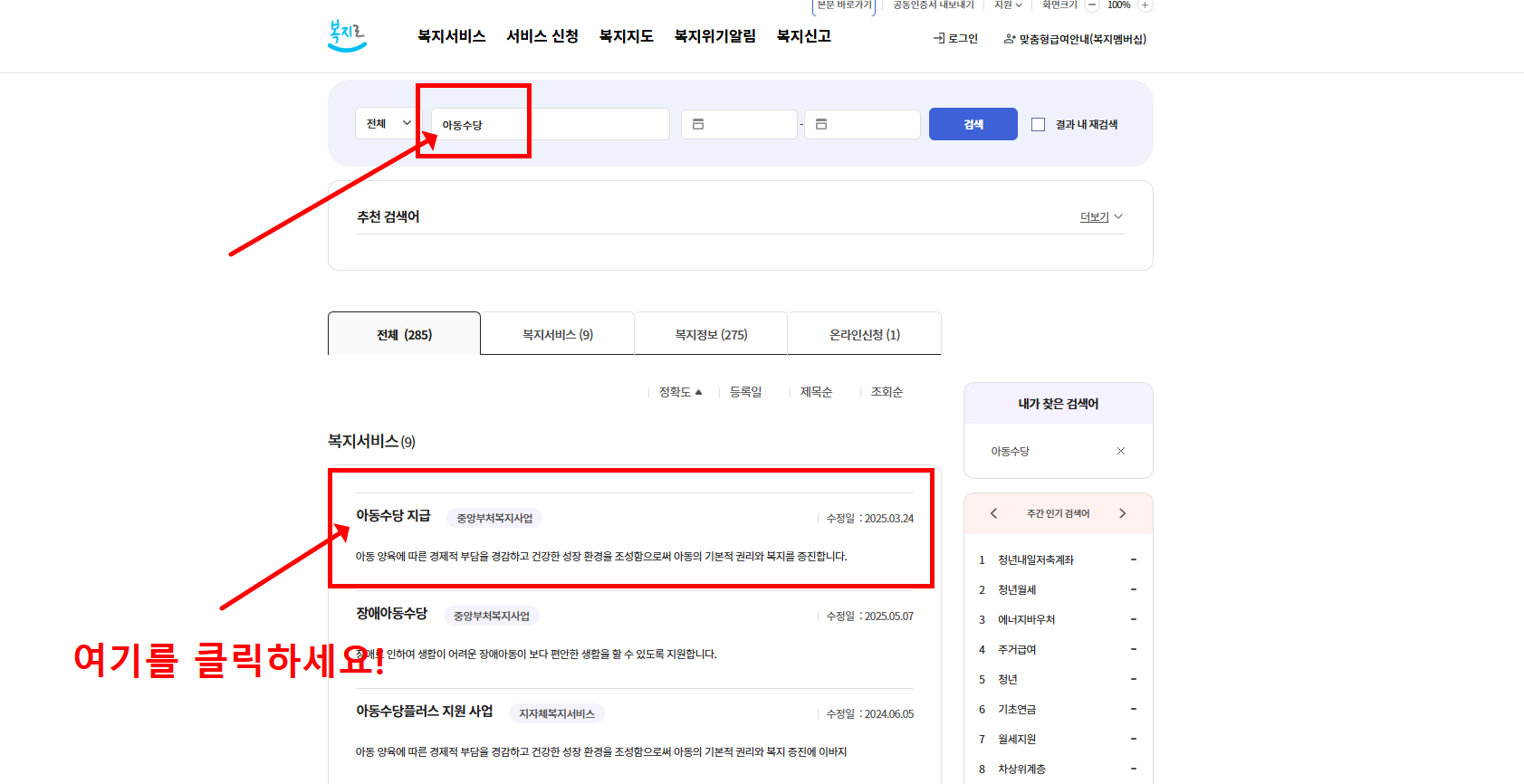Open 복지서비스 main menu

[452, 36]
